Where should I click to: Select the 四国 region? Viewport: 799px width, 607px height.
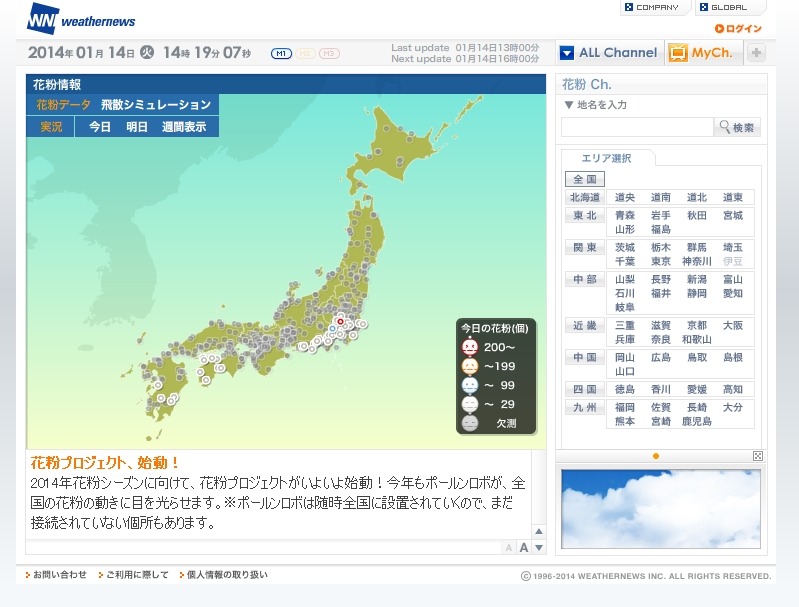(584, 389)
